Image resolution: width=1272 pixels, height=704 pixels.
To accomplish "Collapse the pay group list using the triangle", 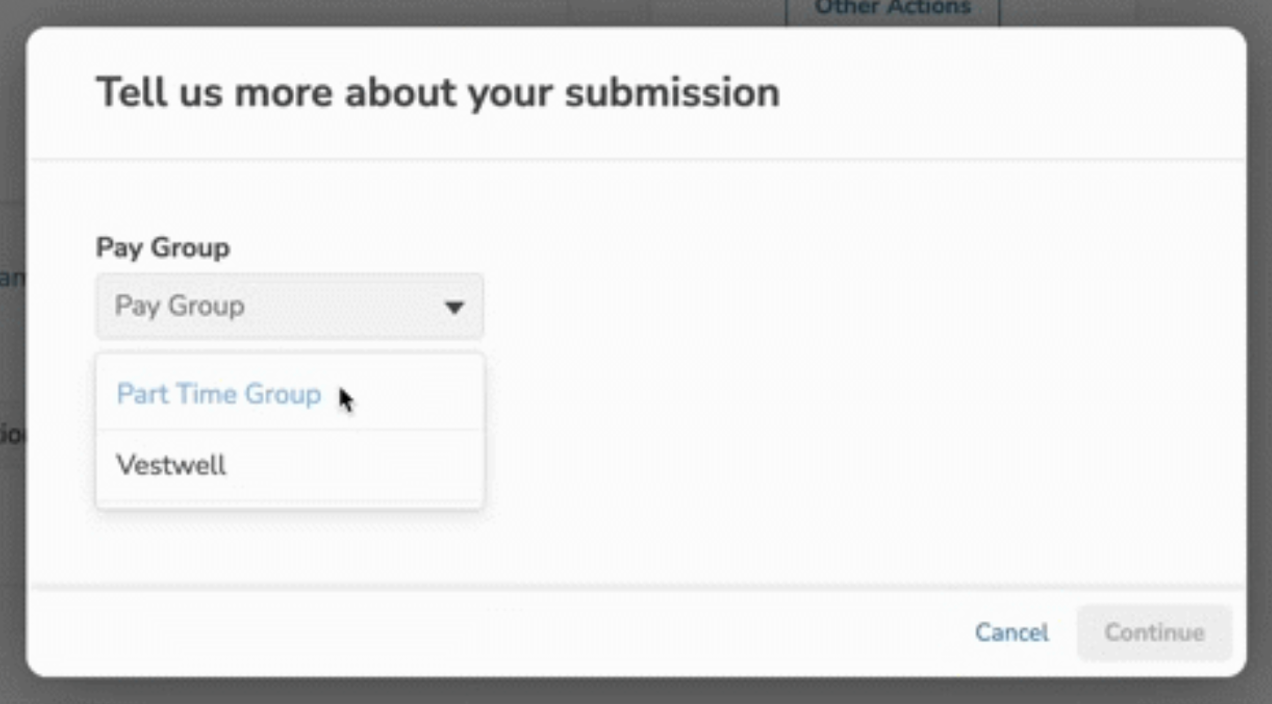I will pyautogui.click(x=454, y=307).
